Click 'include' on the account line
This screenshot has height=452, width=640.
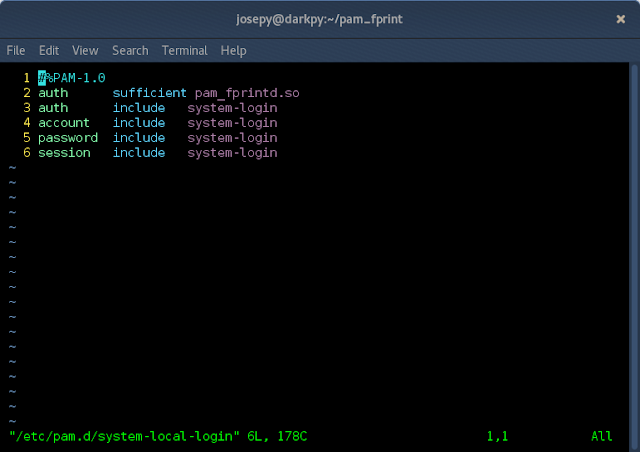pyautogui.click(x=139, y=122)
